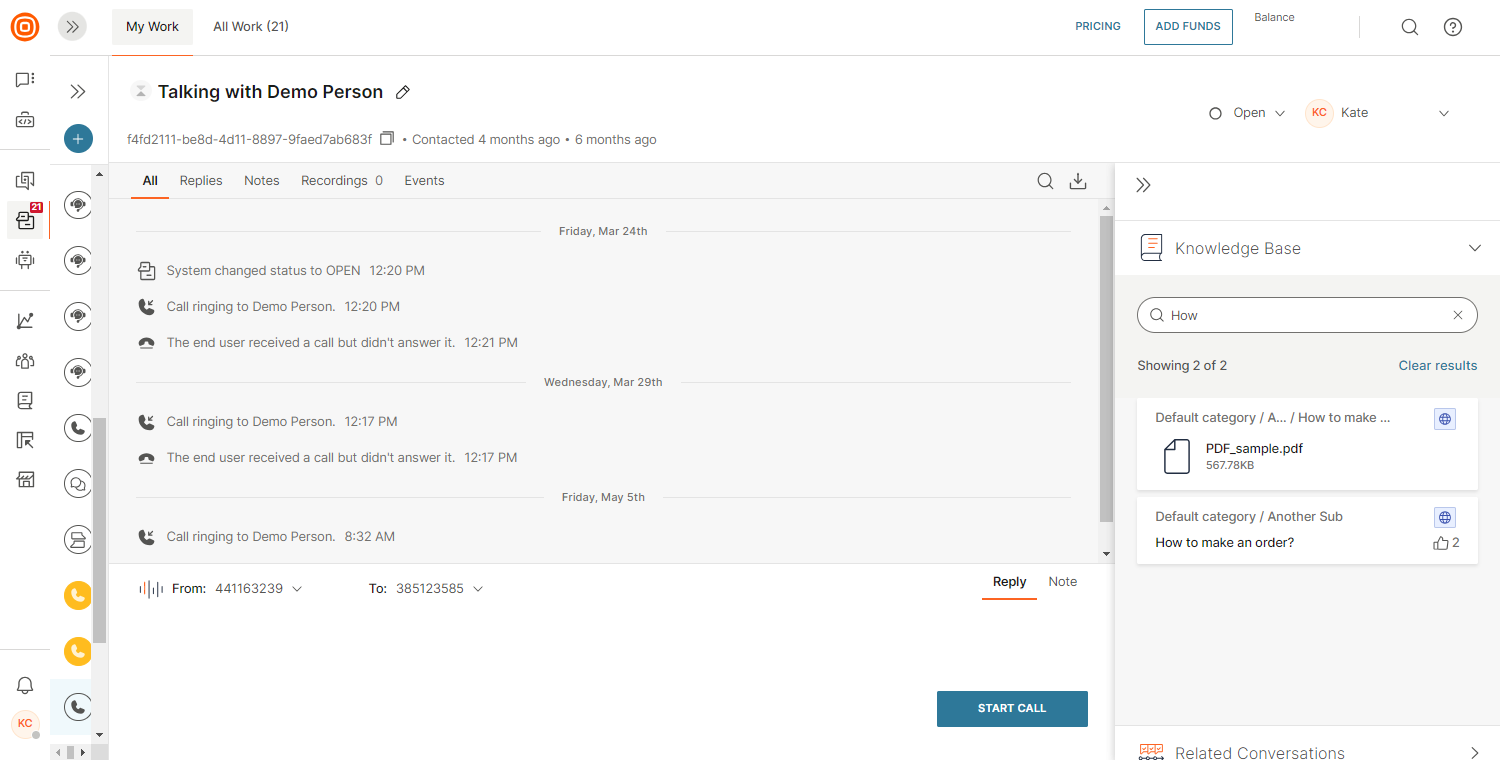Select the All conversation tab

point(150,181)
